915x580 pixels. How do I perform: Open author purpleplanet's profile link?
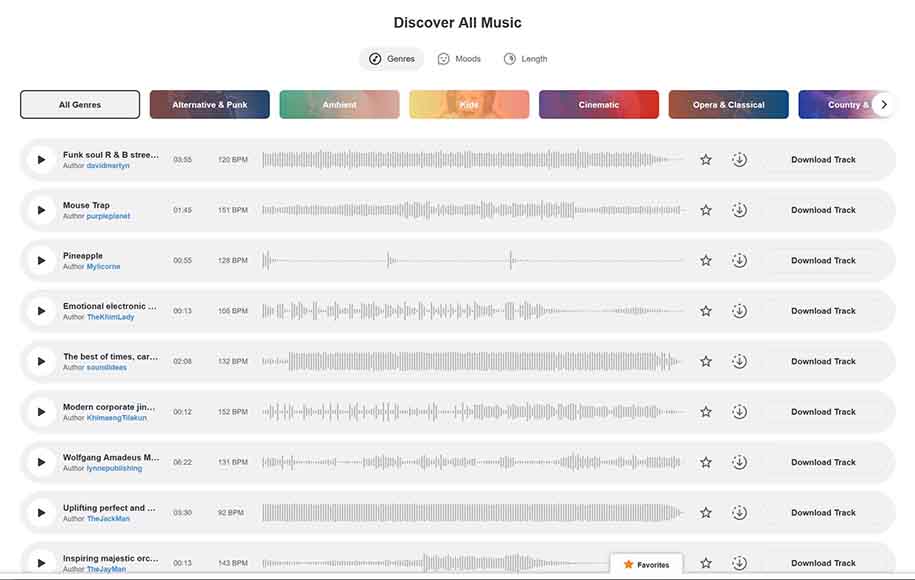pos(108,216)
